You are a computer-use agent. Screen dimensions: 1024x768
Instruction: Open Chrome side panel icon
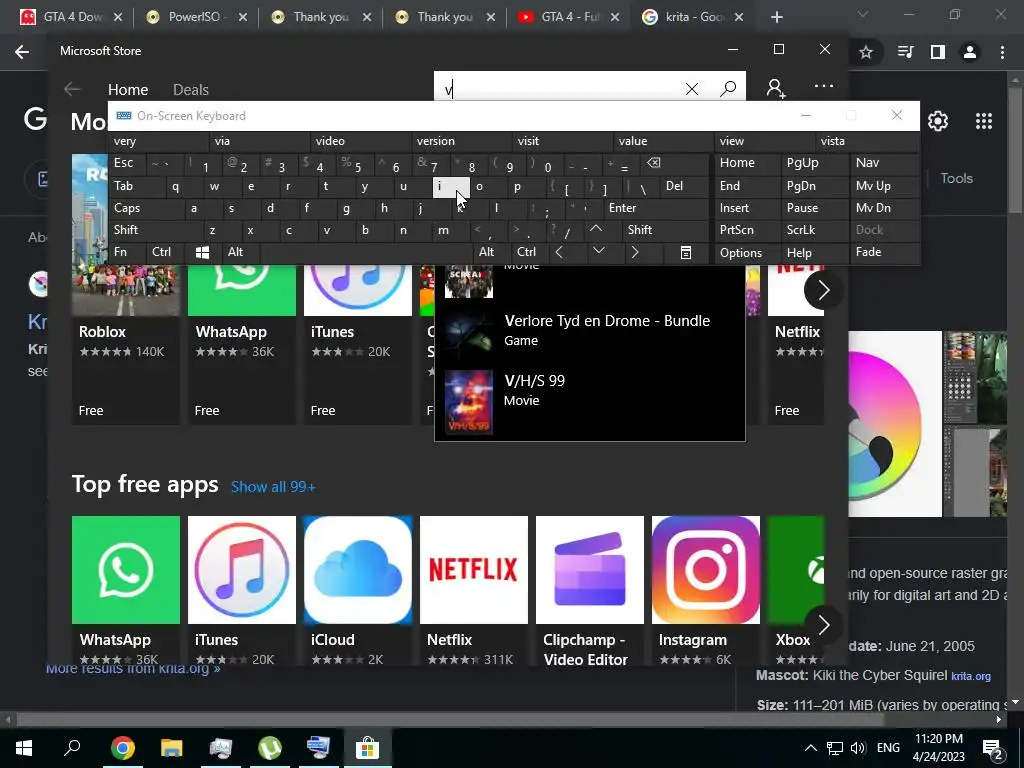tap(938, 52)
